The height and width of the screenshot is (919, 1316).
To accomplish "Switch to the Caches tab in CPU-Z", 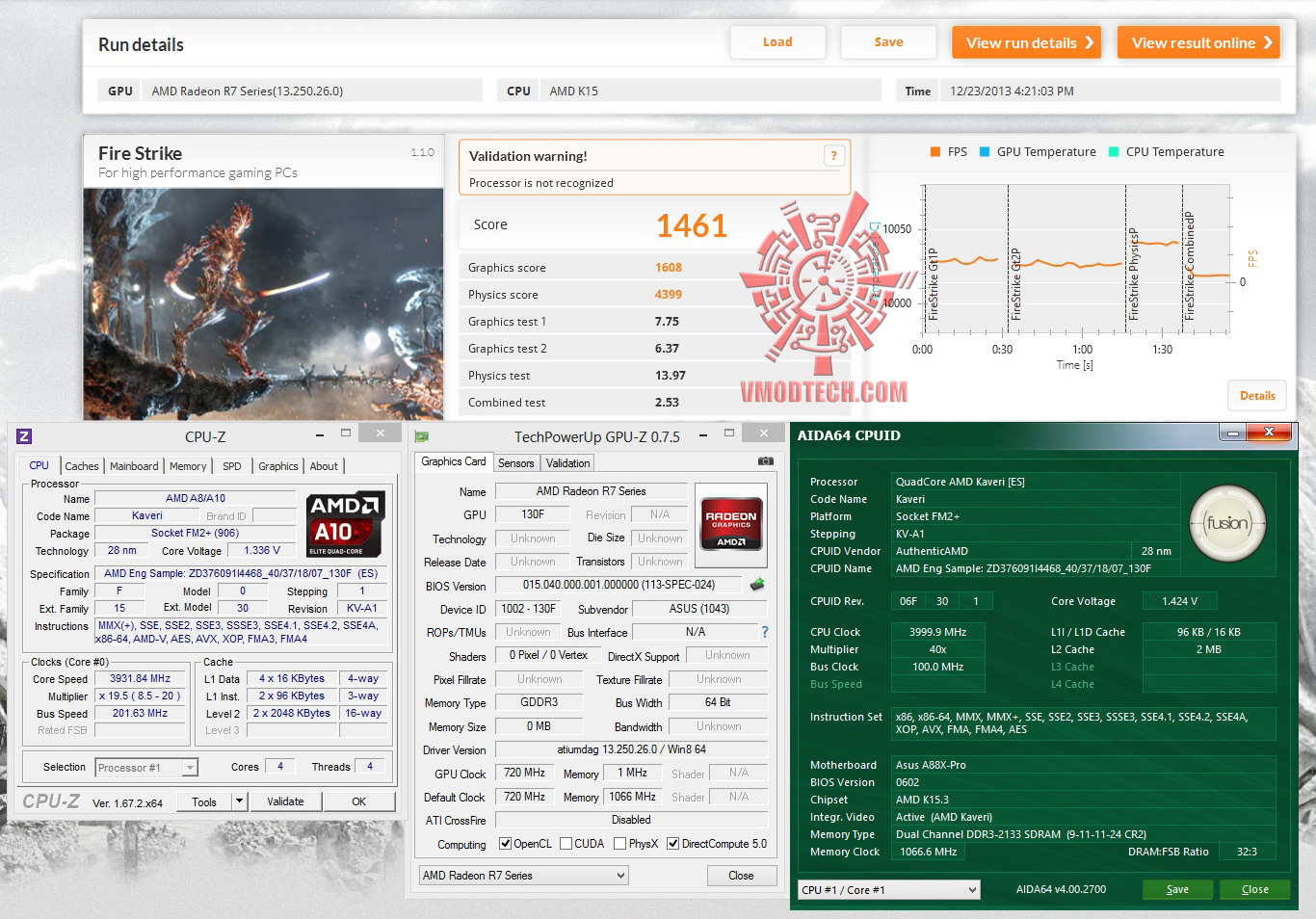I will point(82,466).
